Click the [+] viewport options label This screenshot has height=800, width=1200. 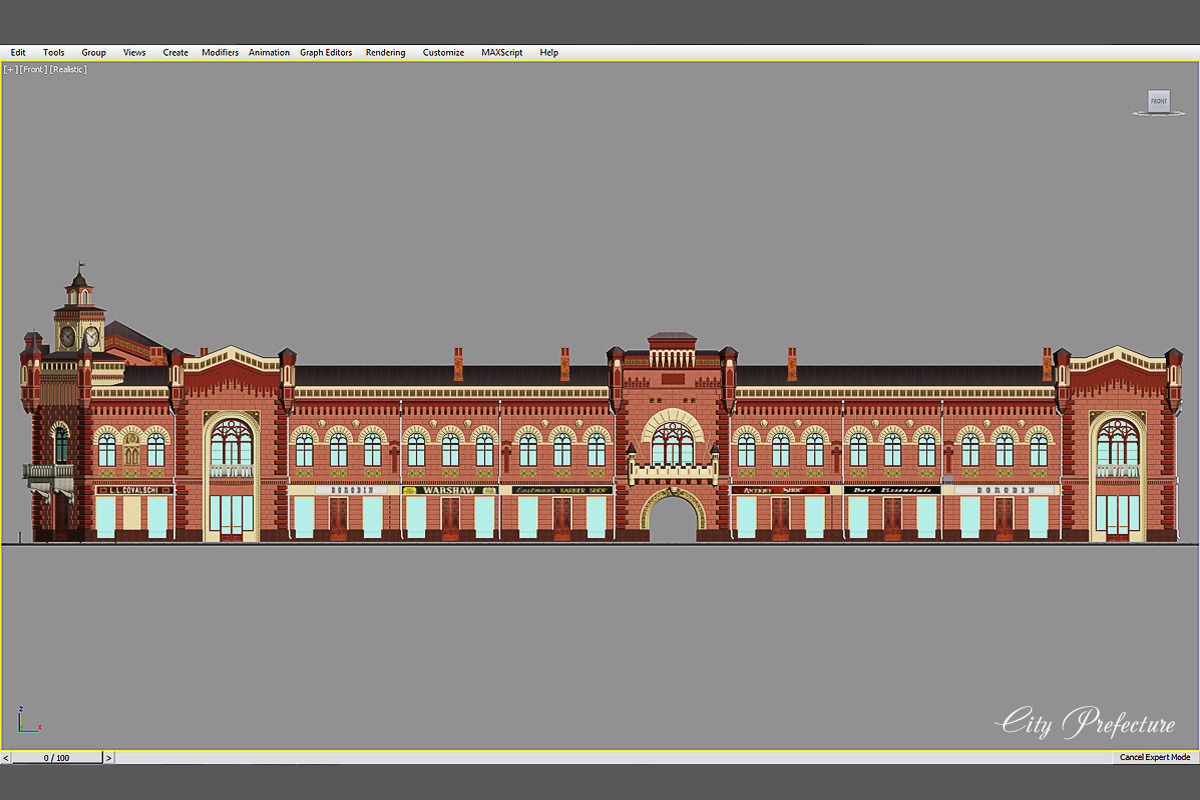(x=11, y=69)
